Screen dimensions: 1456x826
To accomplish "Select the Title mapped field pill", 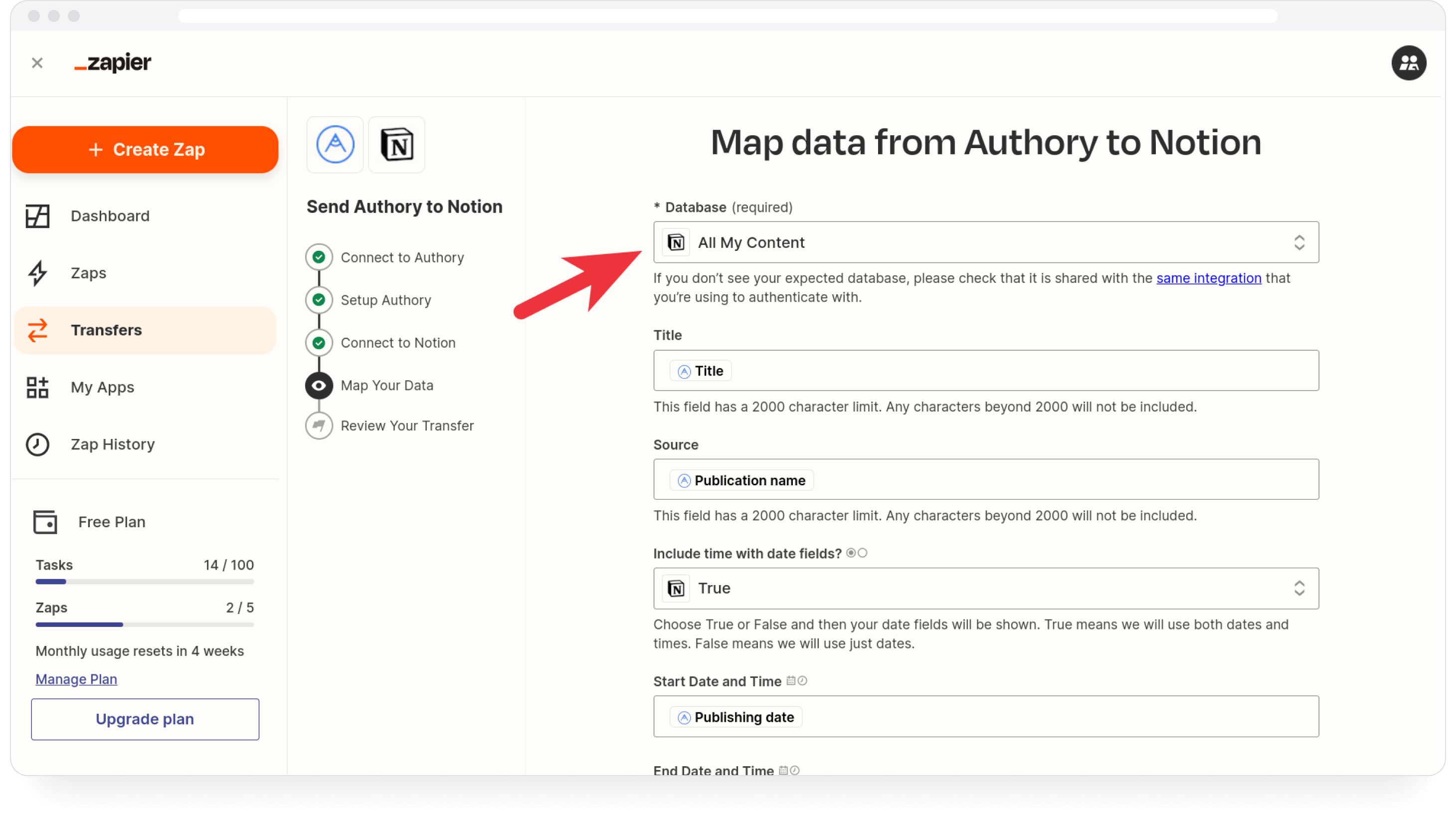I will [701, 372].
